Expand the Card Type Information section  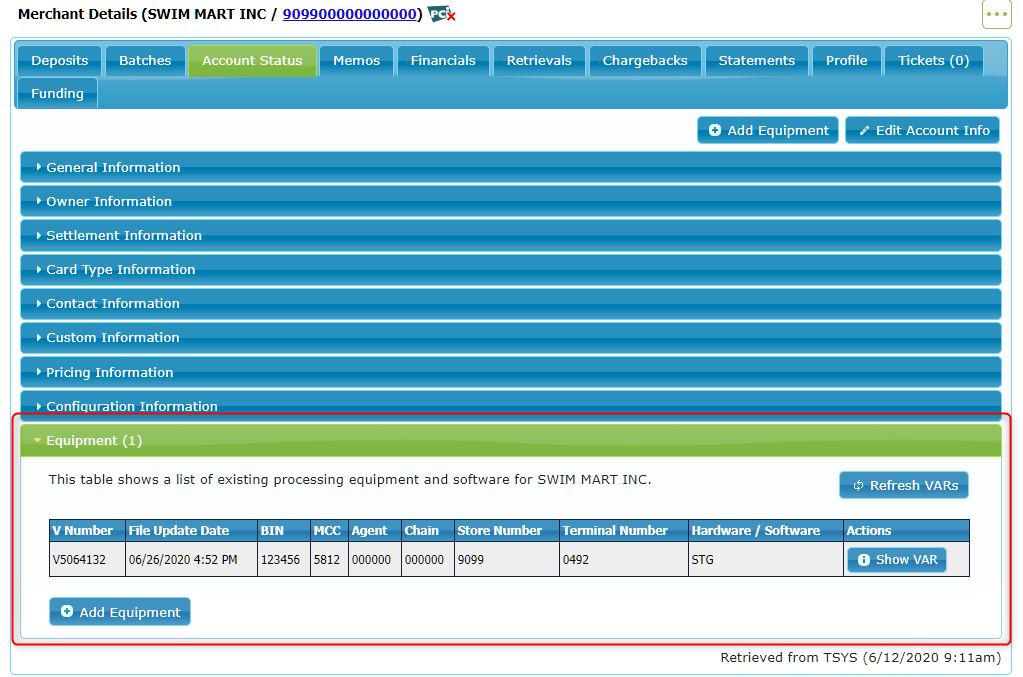click(x=511, y=269)
